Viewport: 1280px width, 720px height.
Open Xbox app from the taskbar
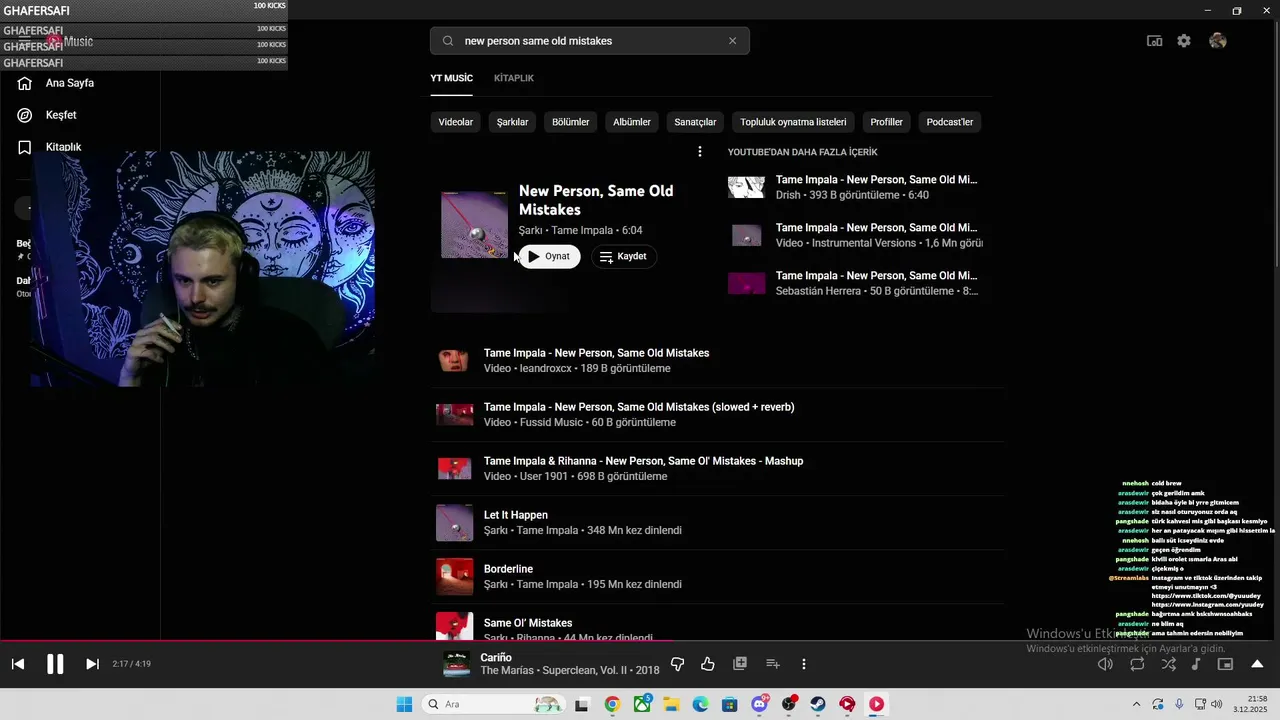(642, 704)
